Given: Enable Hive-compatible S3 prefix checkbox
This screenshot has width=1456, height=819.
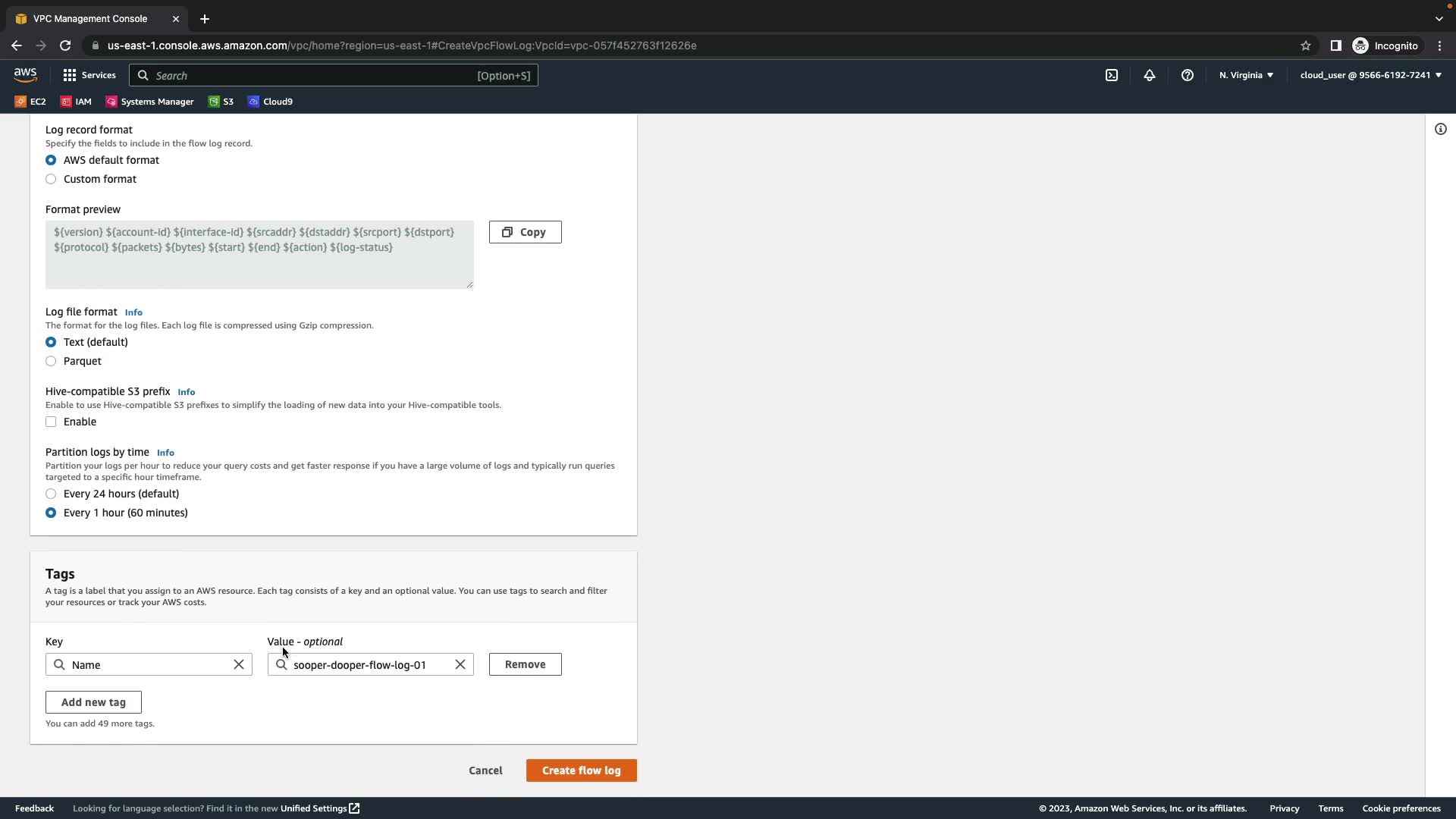Looking at the screenshot, I should (x=51, y=422).
